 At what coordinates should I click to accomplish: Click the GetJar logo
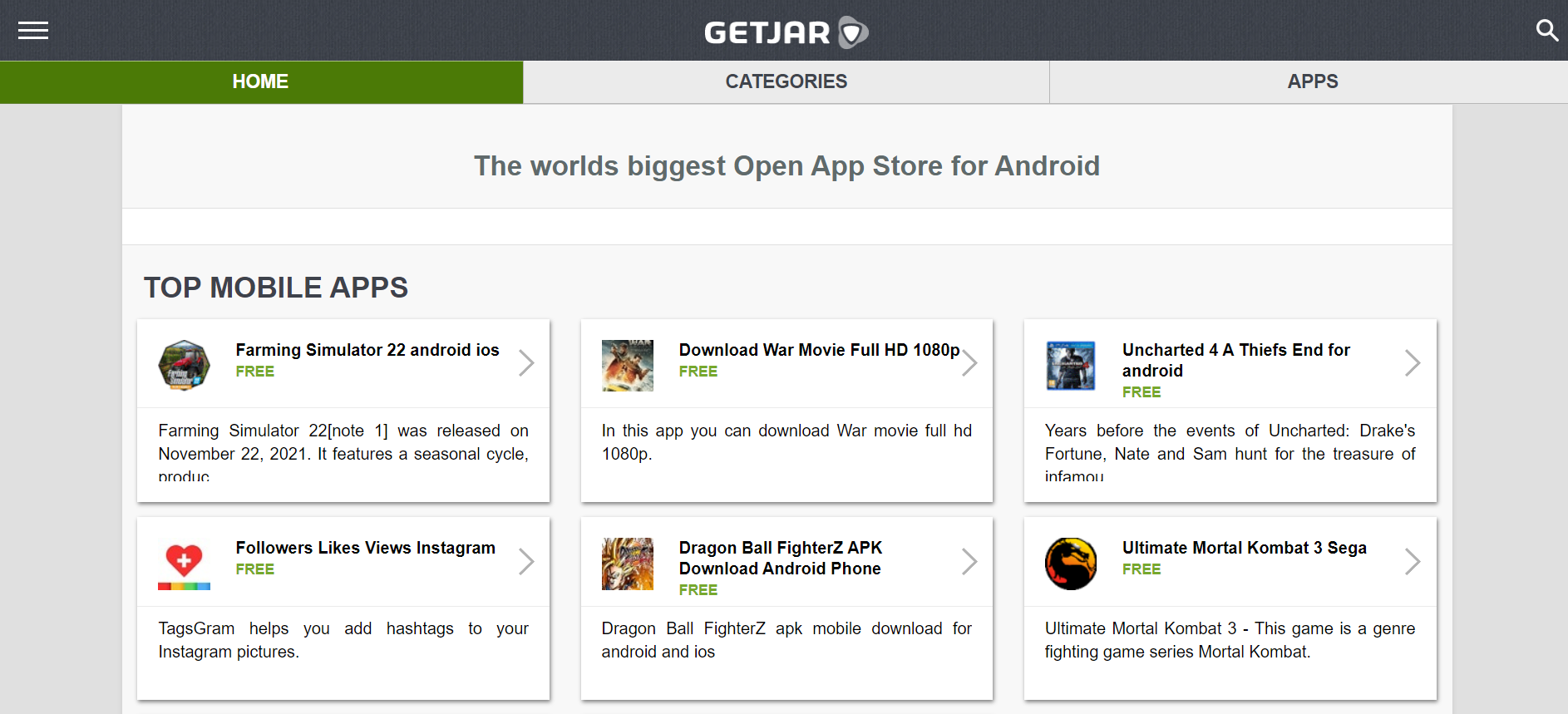(x=786, y=32)
